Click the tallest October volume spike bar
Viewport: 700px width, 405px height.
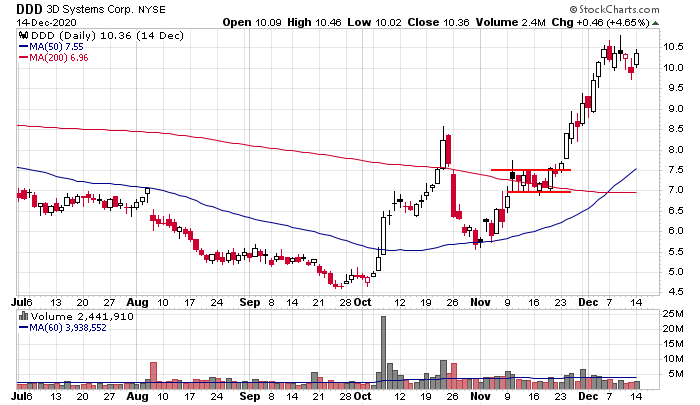(383, 353)
